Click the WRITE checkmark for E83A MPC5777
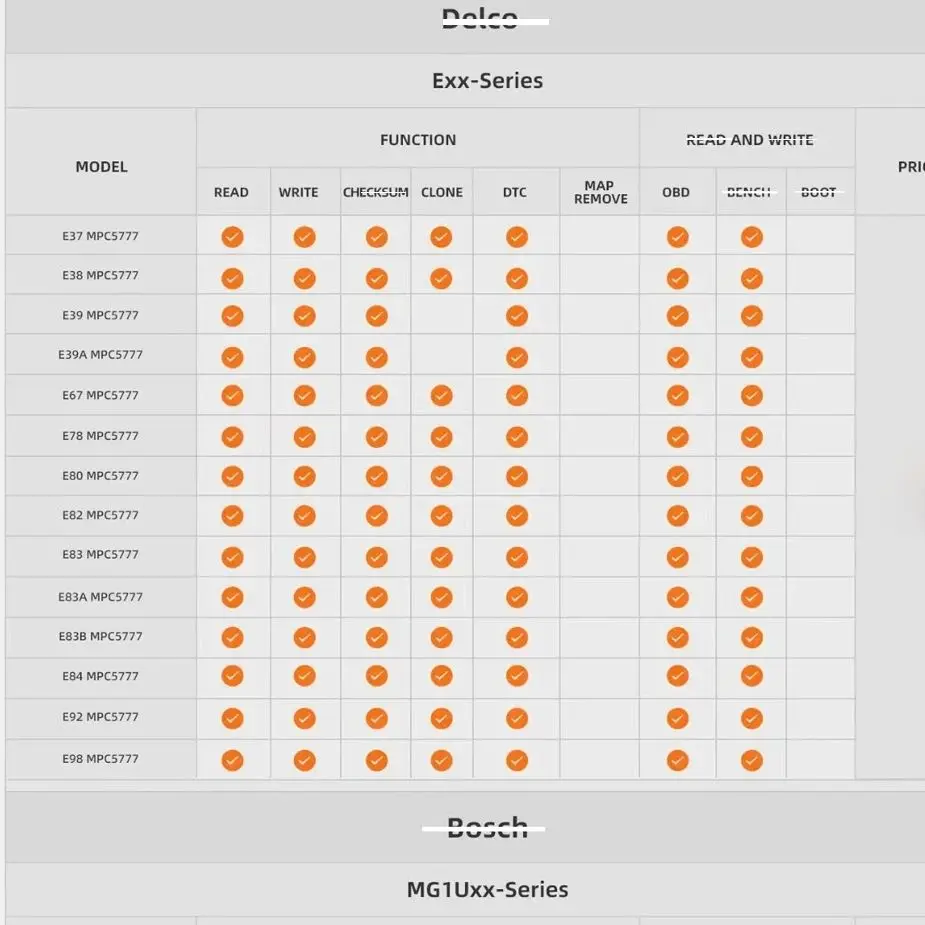The width and height of the screenshot is (925, 925). [304, 598]
